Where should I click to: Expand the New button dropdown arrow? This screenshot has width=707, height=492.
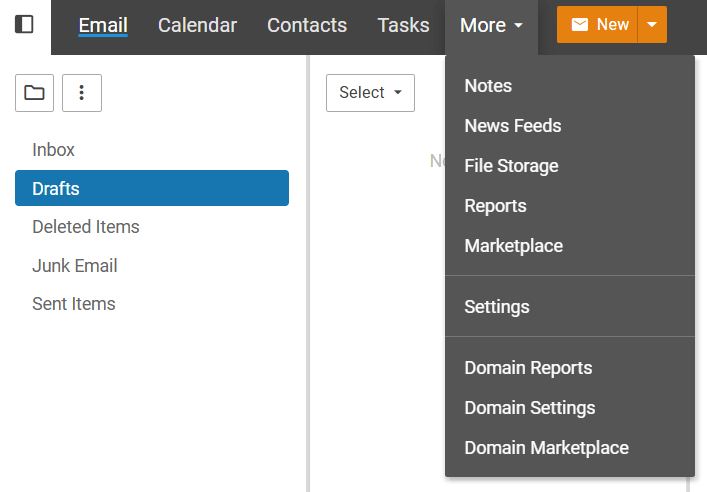click(652, 25)
